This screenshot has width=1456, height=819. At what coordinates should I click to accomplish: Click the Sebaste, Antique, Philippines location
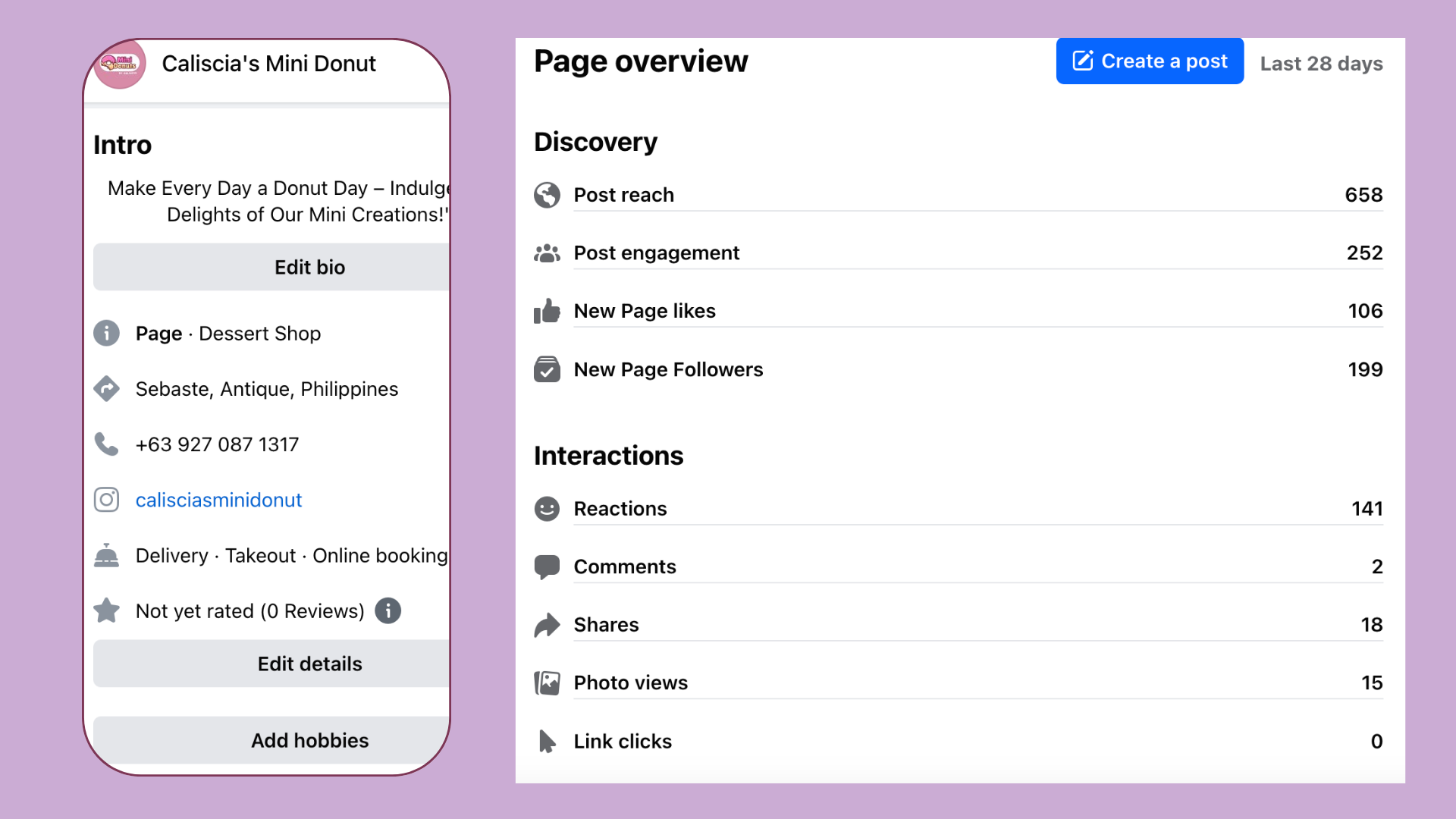point(266,389)
